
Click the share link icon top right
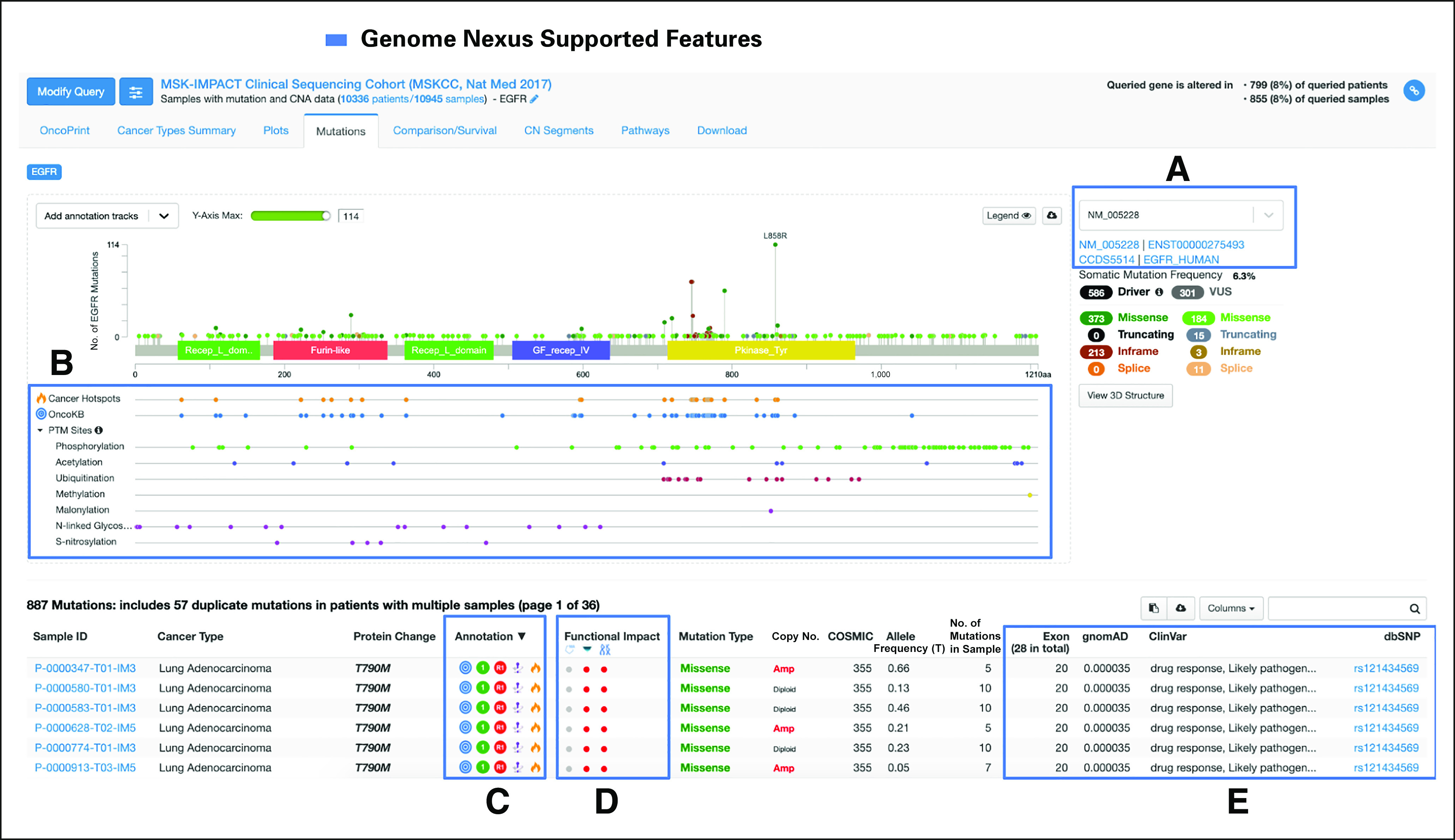point(1413,91)
